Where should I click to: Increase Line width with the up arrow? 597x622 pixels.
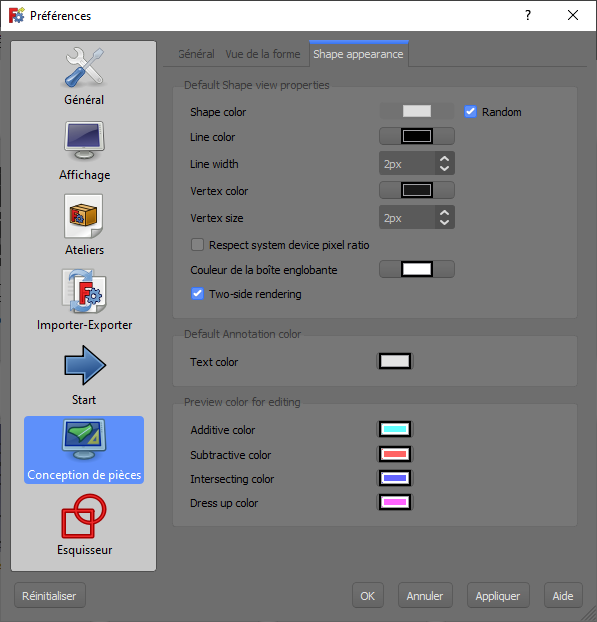(444, 158)
